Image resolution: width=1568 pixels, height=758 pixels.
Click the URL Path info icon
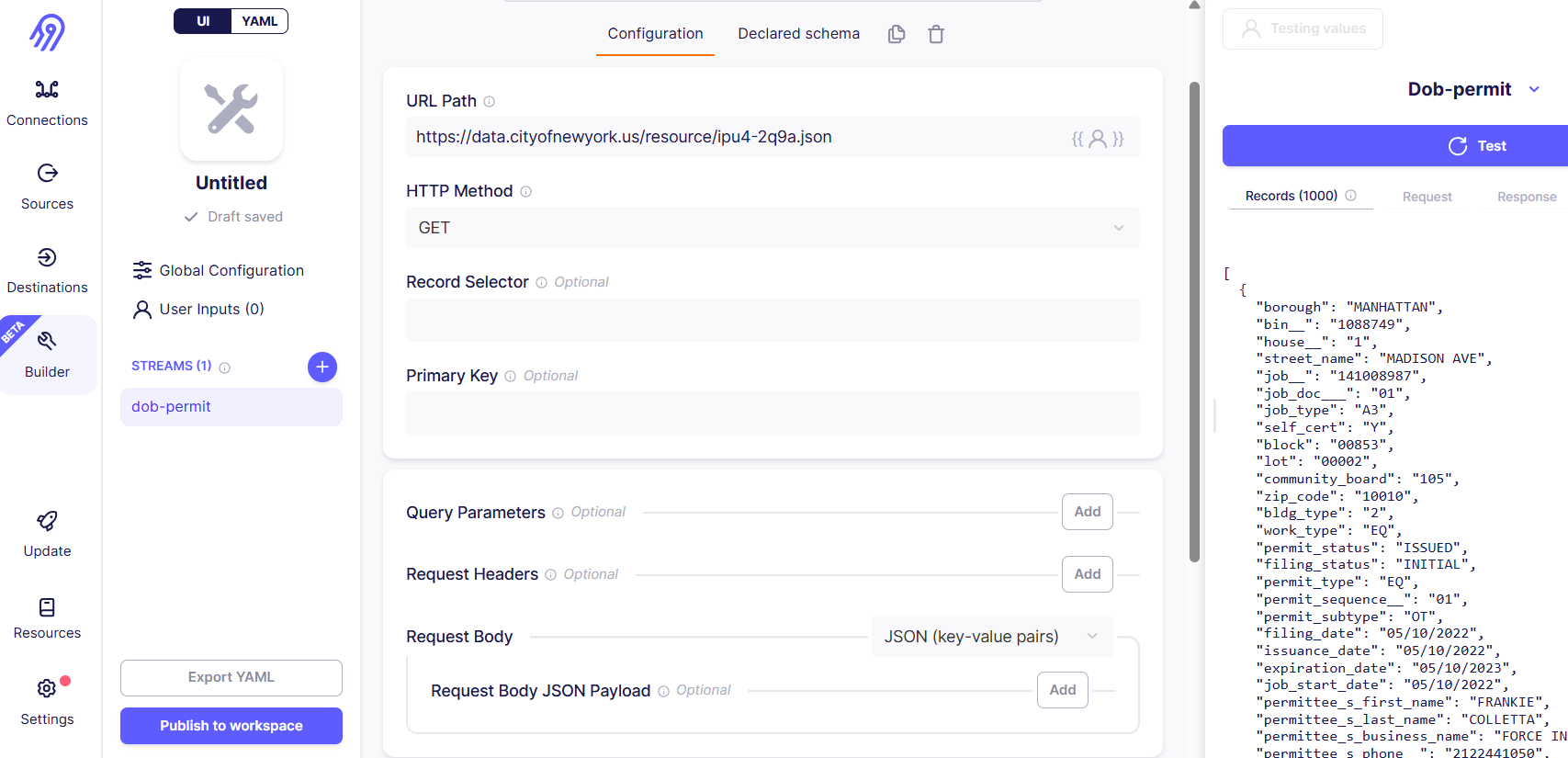pos(490,102)
